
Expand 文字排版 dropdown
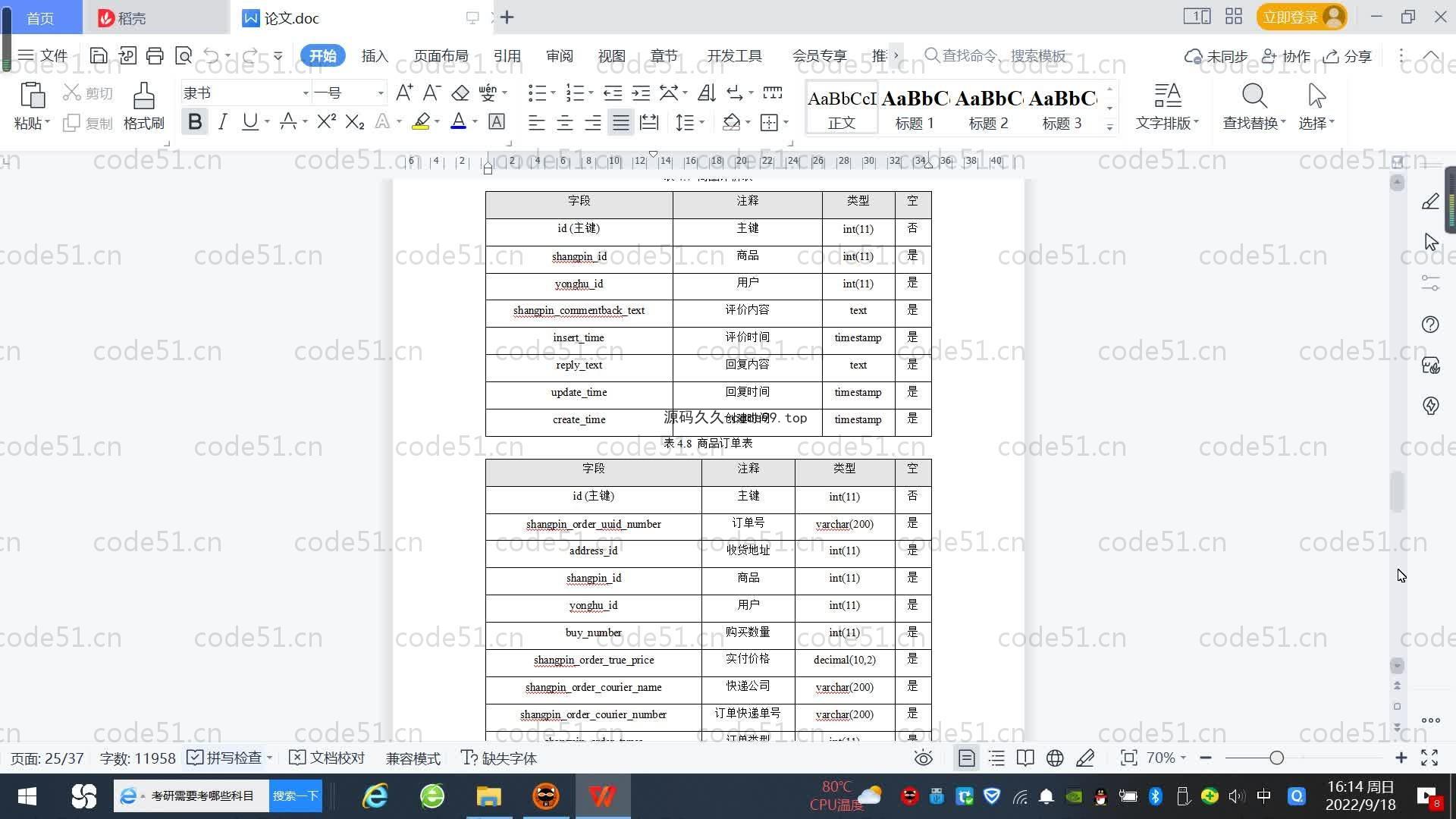tap(1167, 123)
